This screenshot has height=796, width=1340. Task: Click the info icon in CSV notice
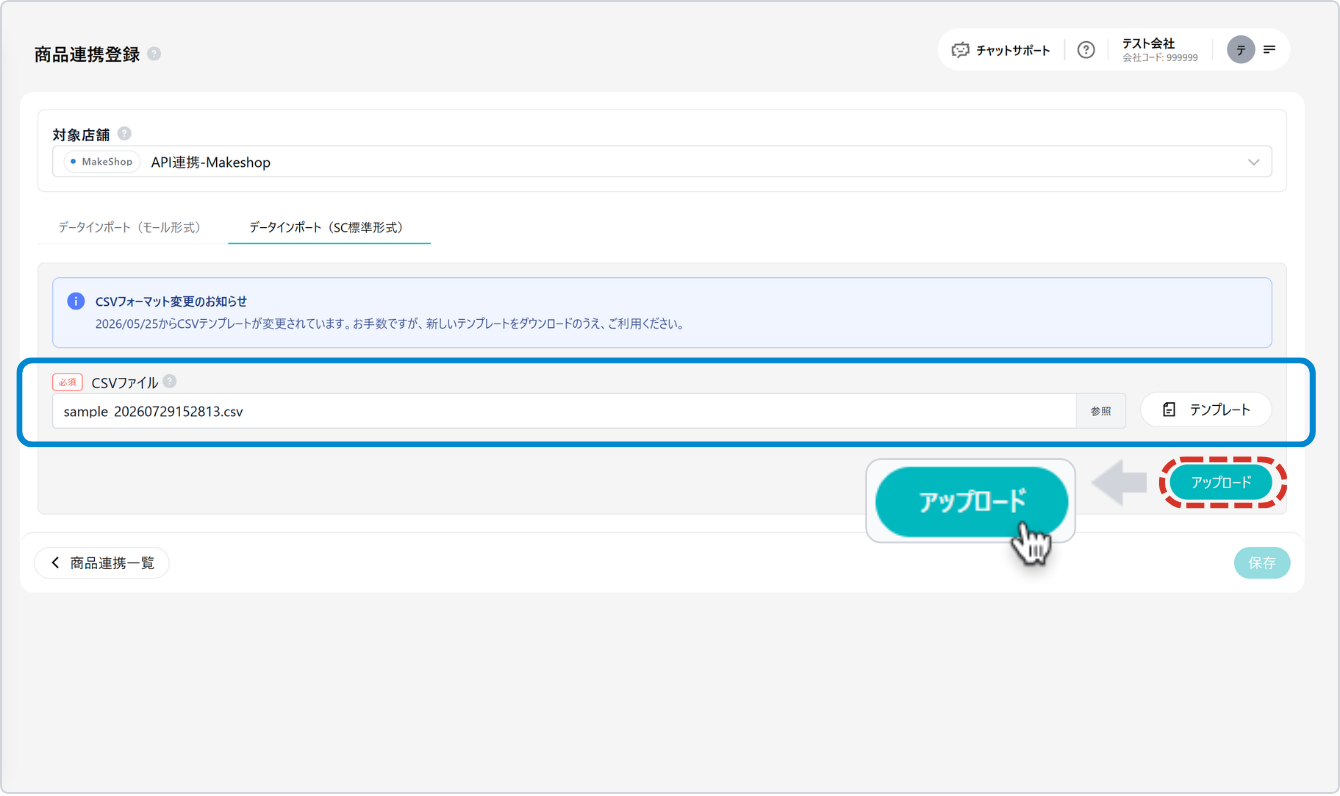click(76, 301)
